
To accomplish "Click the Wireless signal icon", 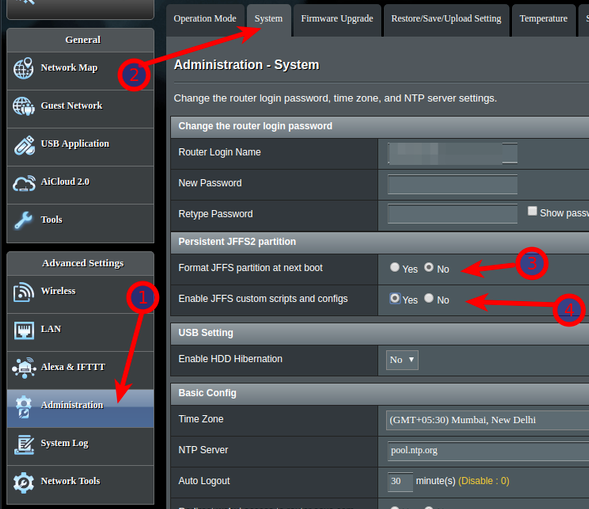I will click(24, 292).
